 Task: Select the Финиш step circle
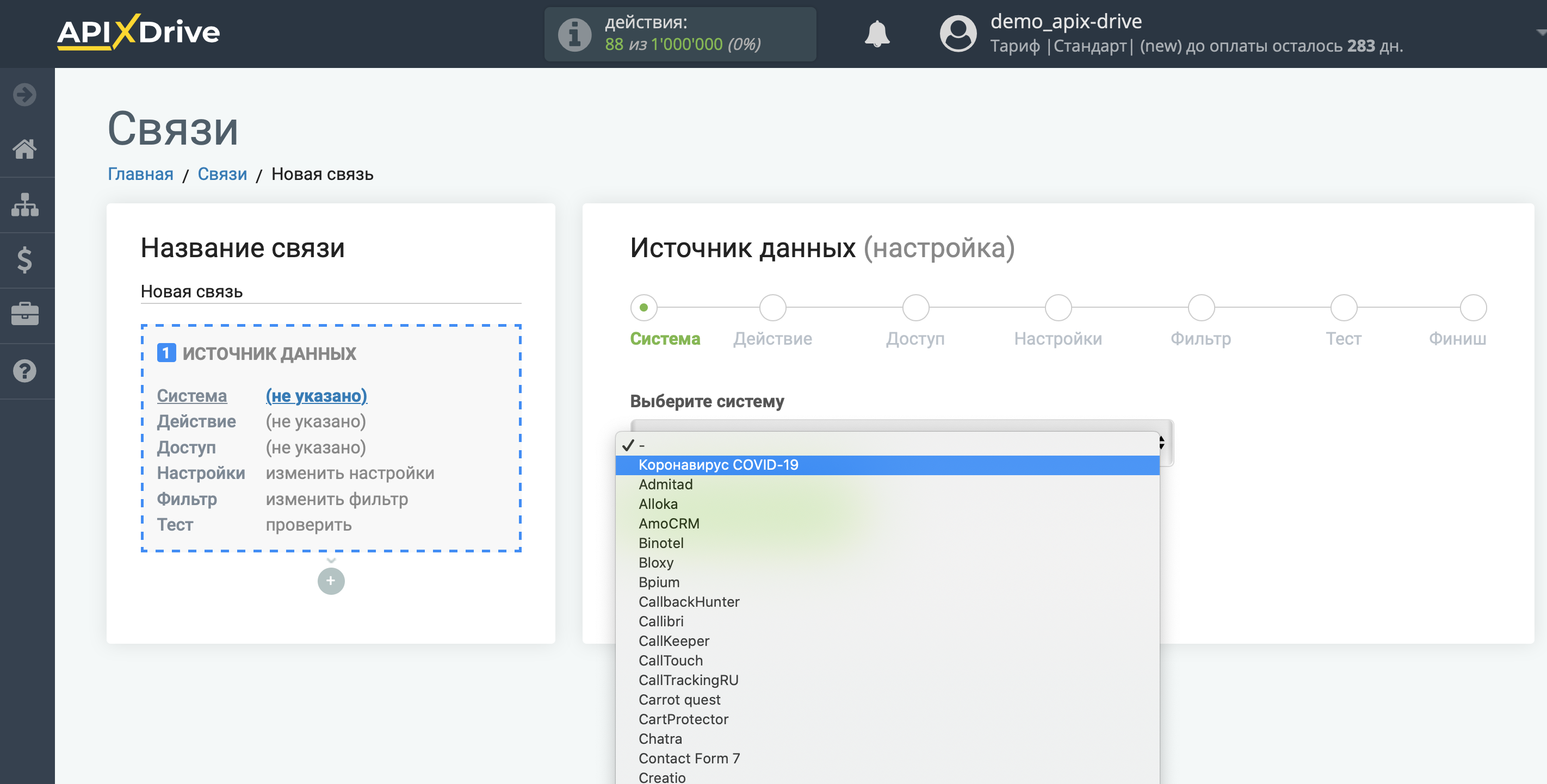(1473, 307)
